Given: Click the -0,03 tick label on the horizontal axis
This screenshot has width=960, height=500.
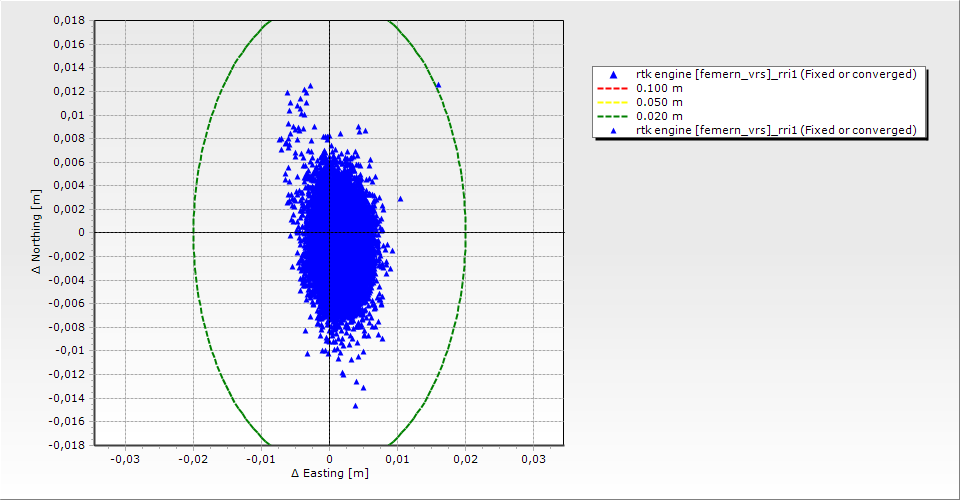Looking at the screenshot, I should tap(124, 458).
